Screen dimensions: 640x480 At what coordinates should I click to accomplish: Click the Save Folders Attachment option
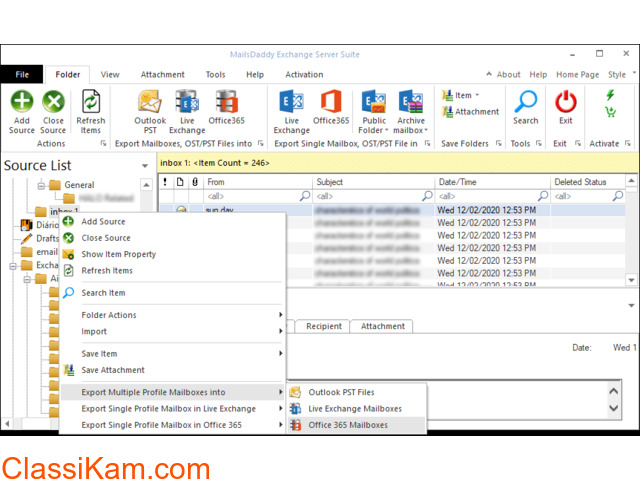(470, 111)
